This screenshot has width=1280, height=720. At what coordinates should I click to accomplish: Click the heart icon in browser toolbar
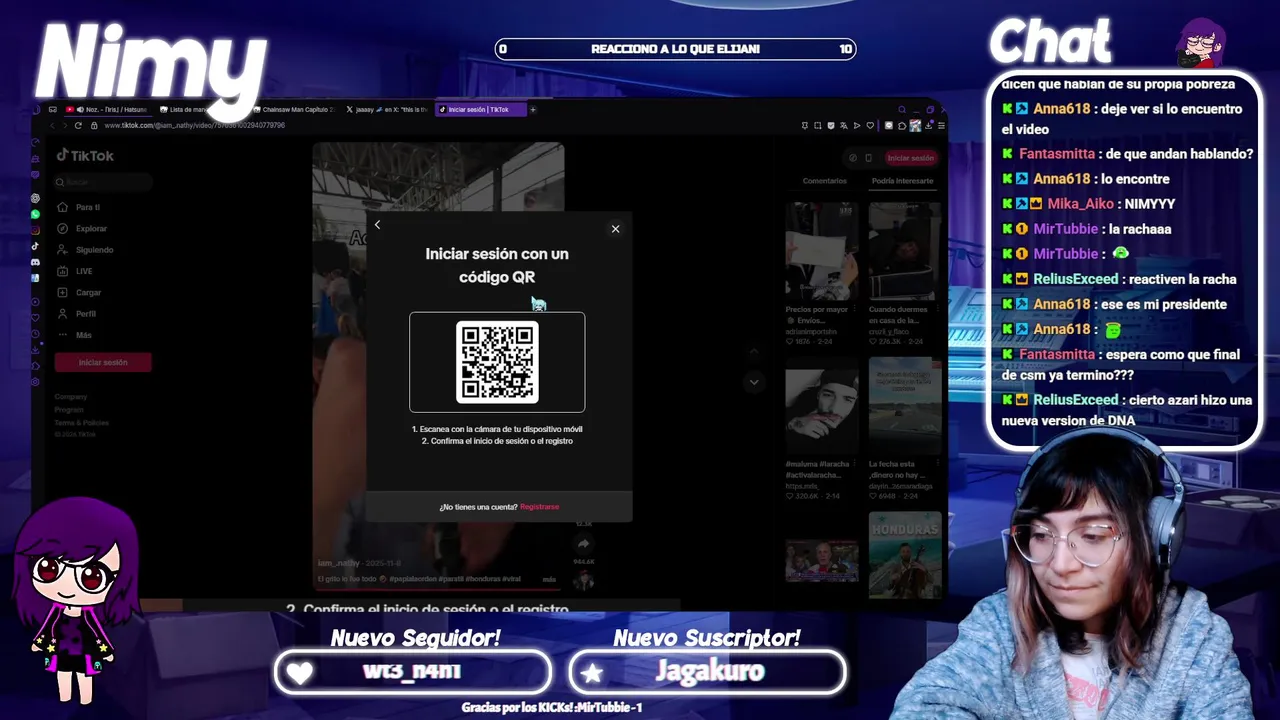point(870,126)
